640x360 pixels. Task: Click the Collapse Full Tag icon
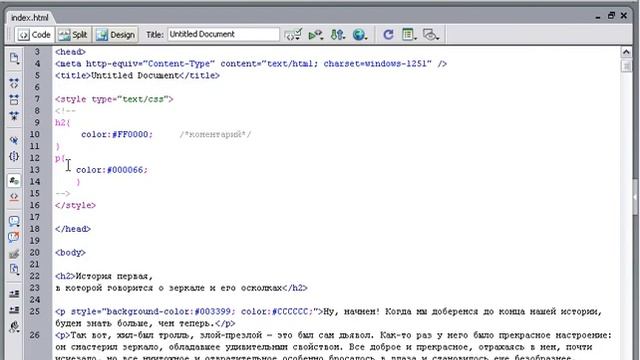click(14, 83)
